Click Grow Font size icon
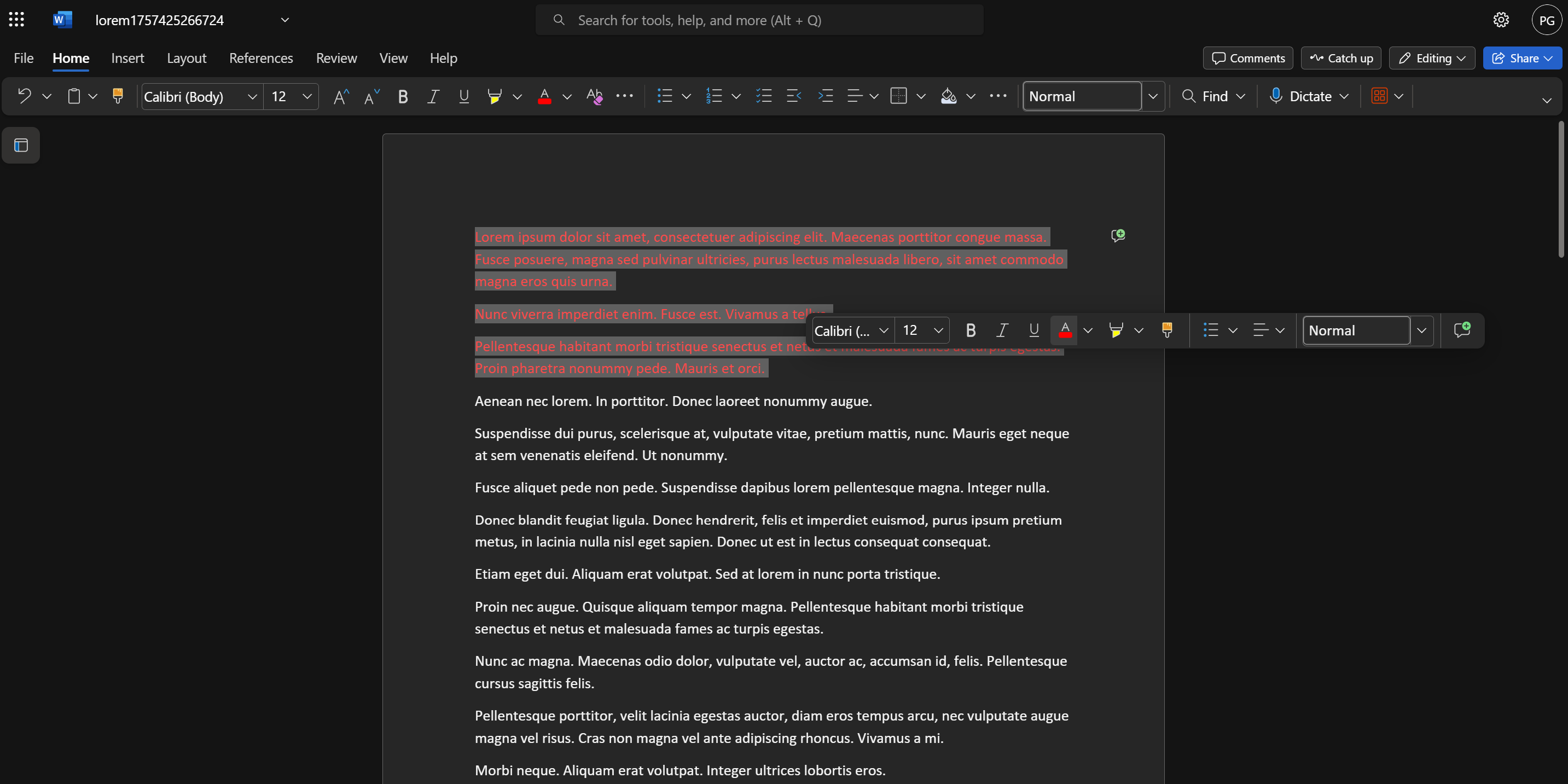The image size is (1568, 784). (341, 96)
